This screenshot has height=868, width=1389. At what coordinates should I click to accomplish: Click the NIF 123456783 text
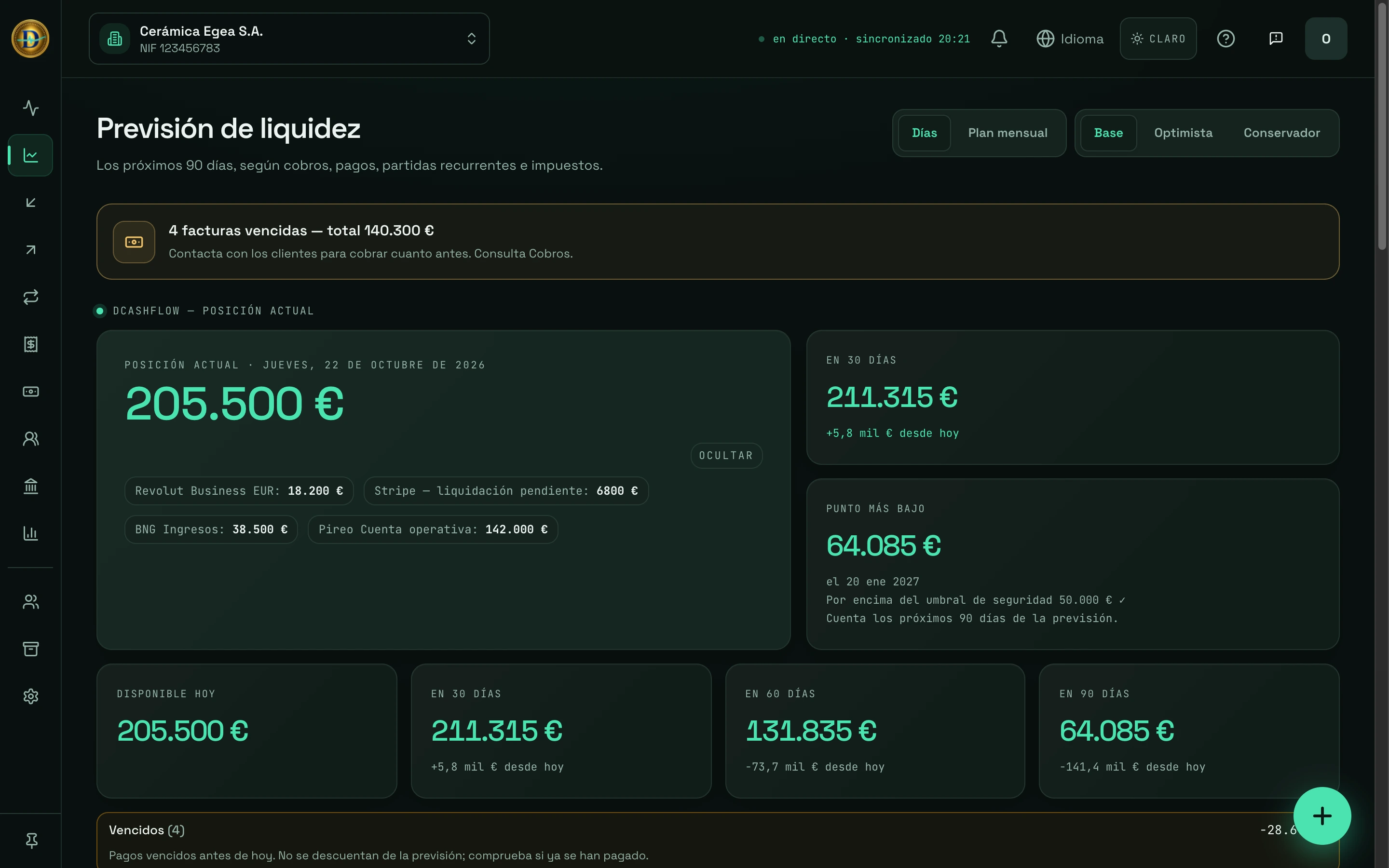coord(179,48)
